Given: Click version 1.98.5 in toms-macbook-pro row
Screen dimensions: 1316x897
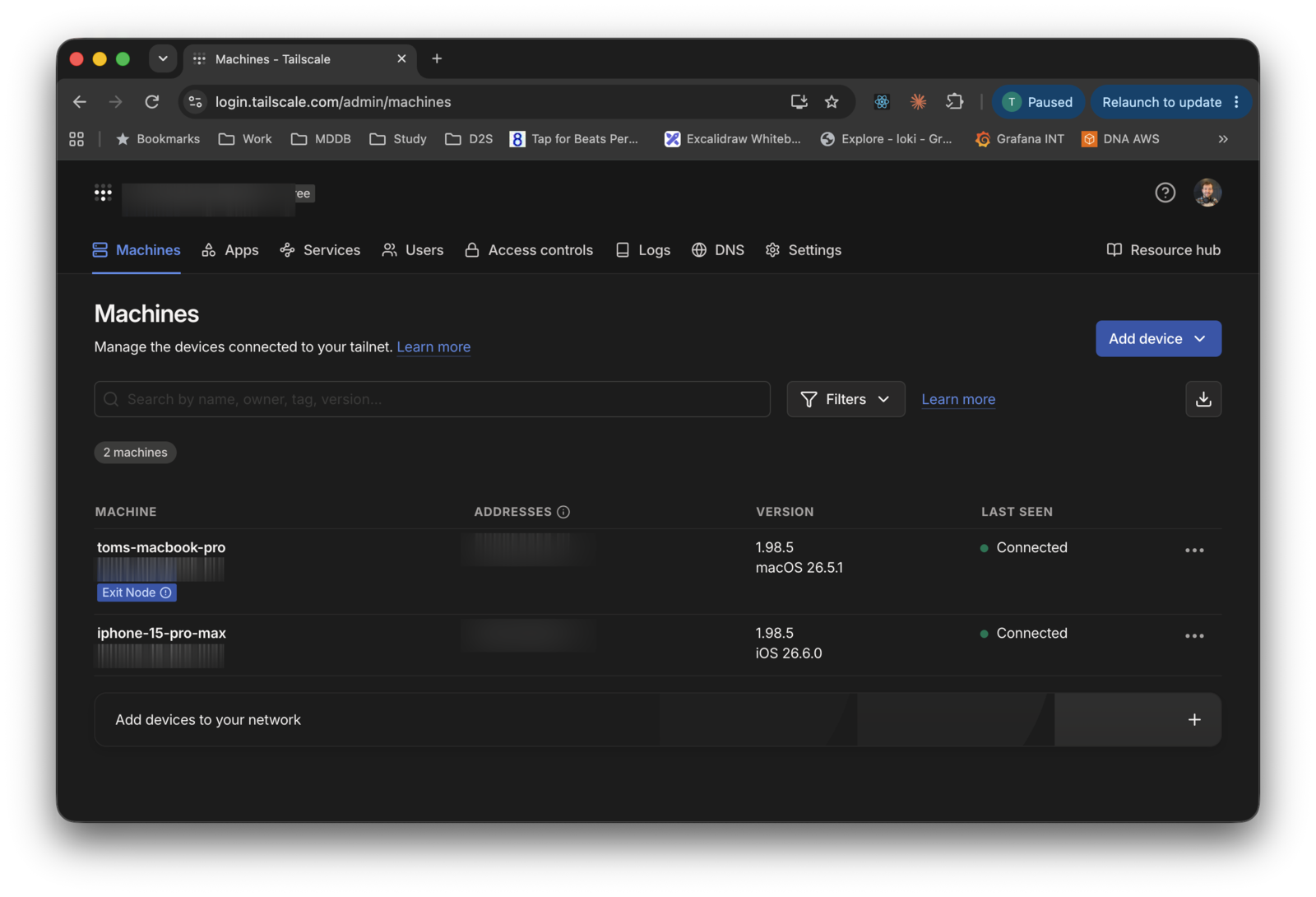Looking at the screenshot, I should tap(775, 547).
